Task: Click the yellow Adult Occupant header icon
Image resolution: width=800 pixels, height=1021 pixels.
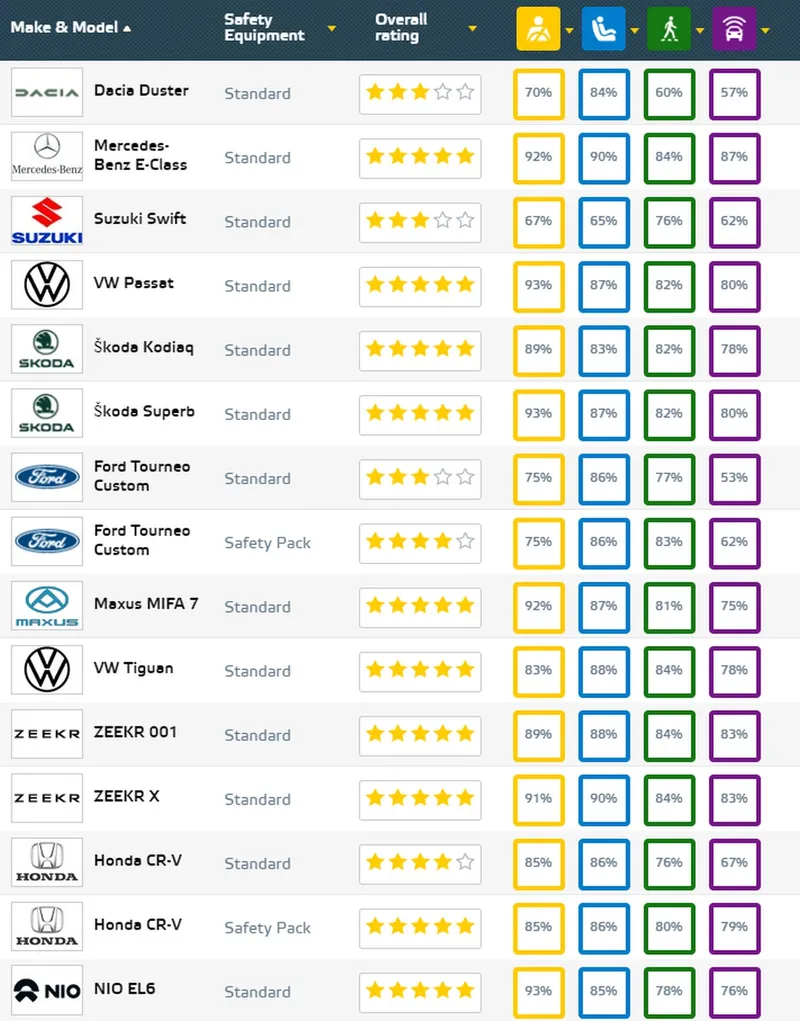Action: point(538,29)
